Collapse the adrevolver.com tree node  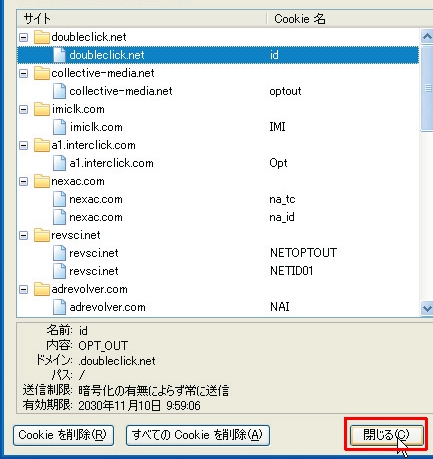[23, 289]
